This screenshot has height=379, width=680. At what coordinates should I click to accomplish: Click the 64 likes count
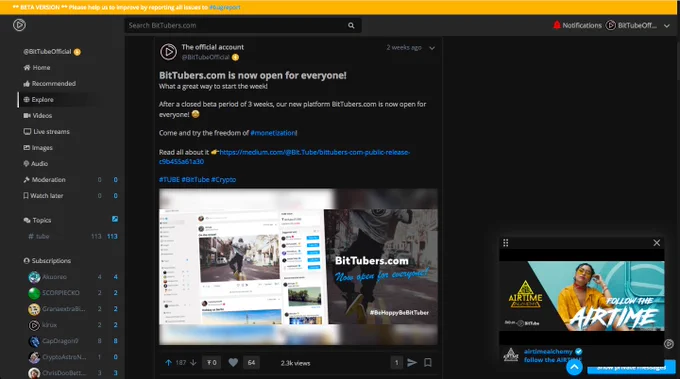252,363
